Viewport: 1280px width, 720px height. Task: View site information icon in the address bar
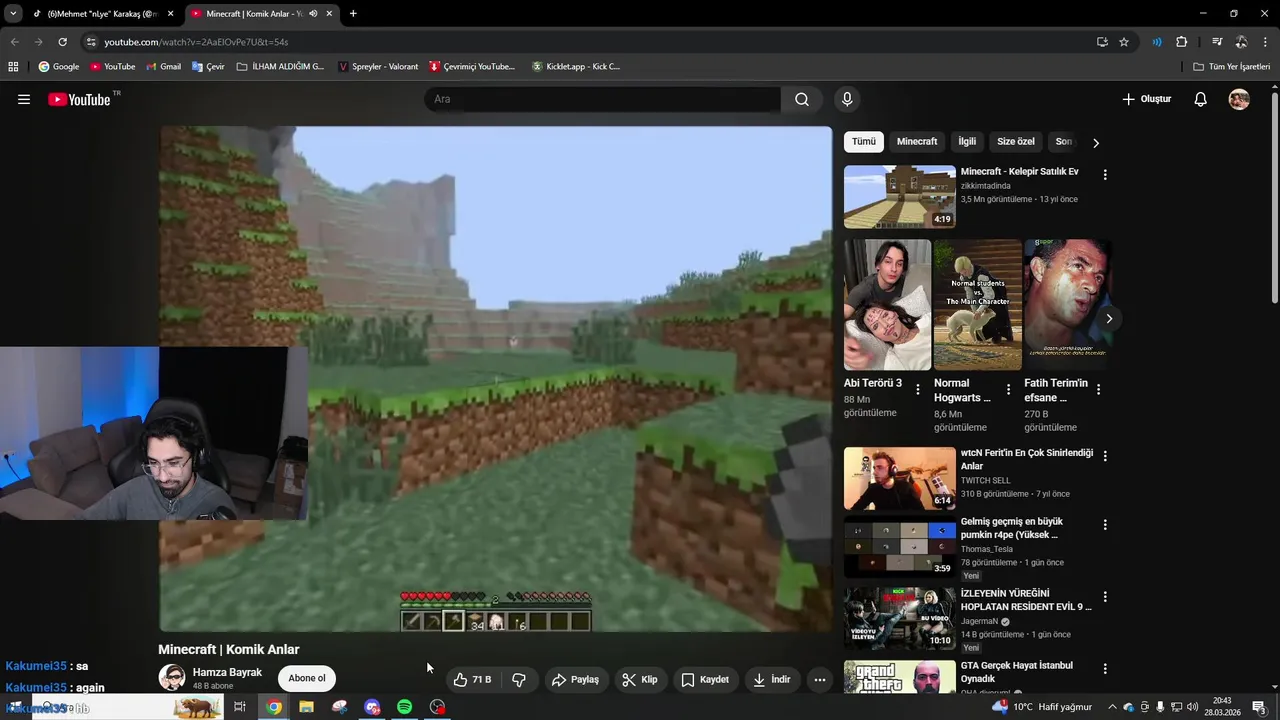91,42
